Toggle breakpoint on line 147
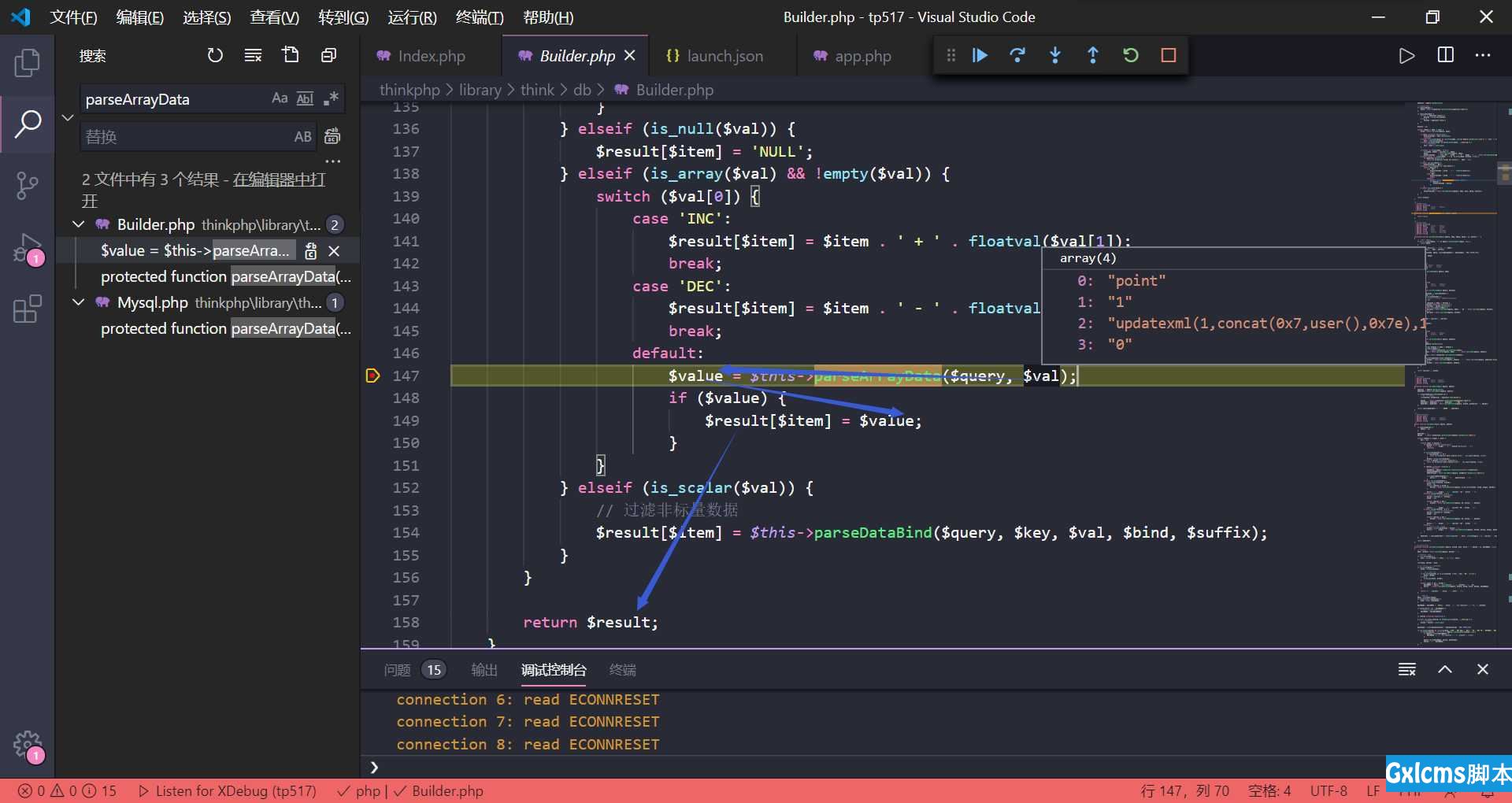Viewport: 1512px width, 803px height. pyautogui.click(x=373, y=376)
